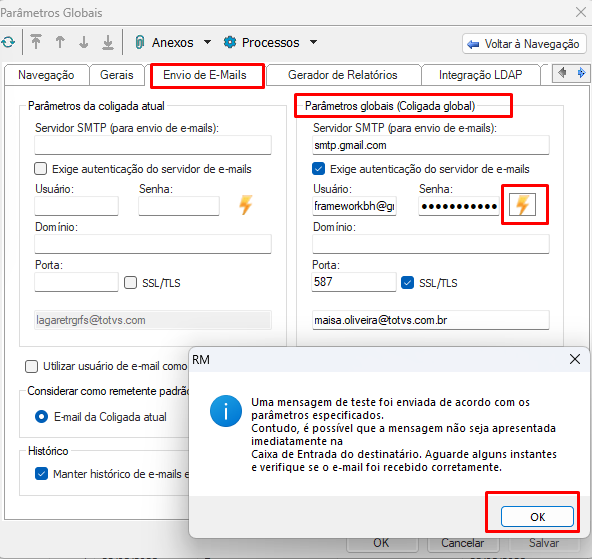Click the Anexos paperclip icon
The width and height of the screenshot is (592, 559).
(140, 42)
